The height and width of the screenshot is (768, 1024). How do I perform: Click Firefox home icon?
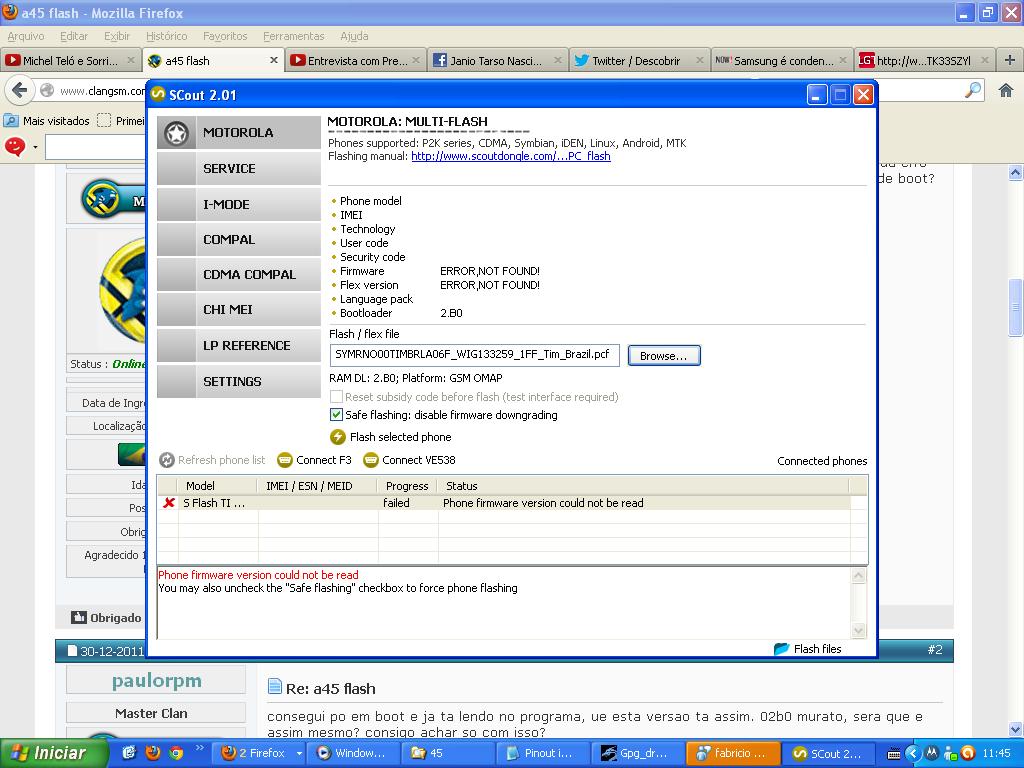point(1006,90)
